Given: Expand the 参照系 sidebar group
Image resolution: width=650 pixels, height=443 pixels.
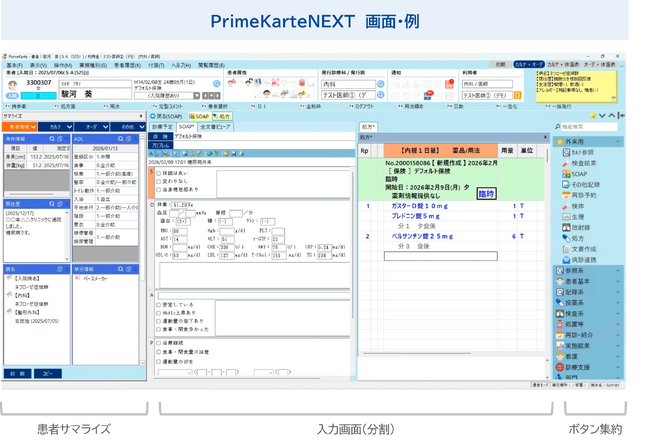Looking at the screenshot, I should pos(618,271).
